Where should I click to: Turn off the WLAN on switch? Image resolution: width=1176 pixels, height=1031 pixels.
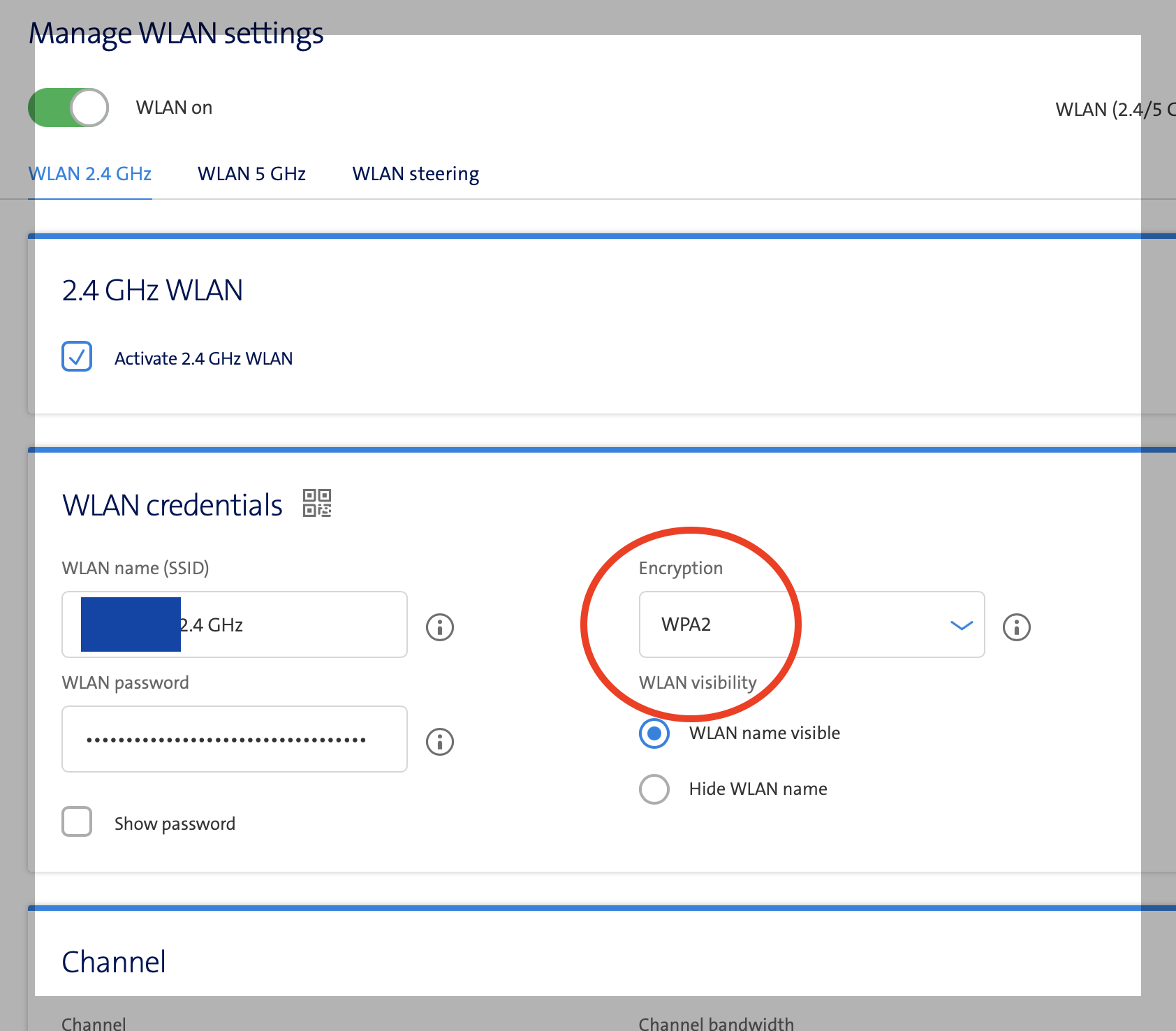tap(68, 108)
